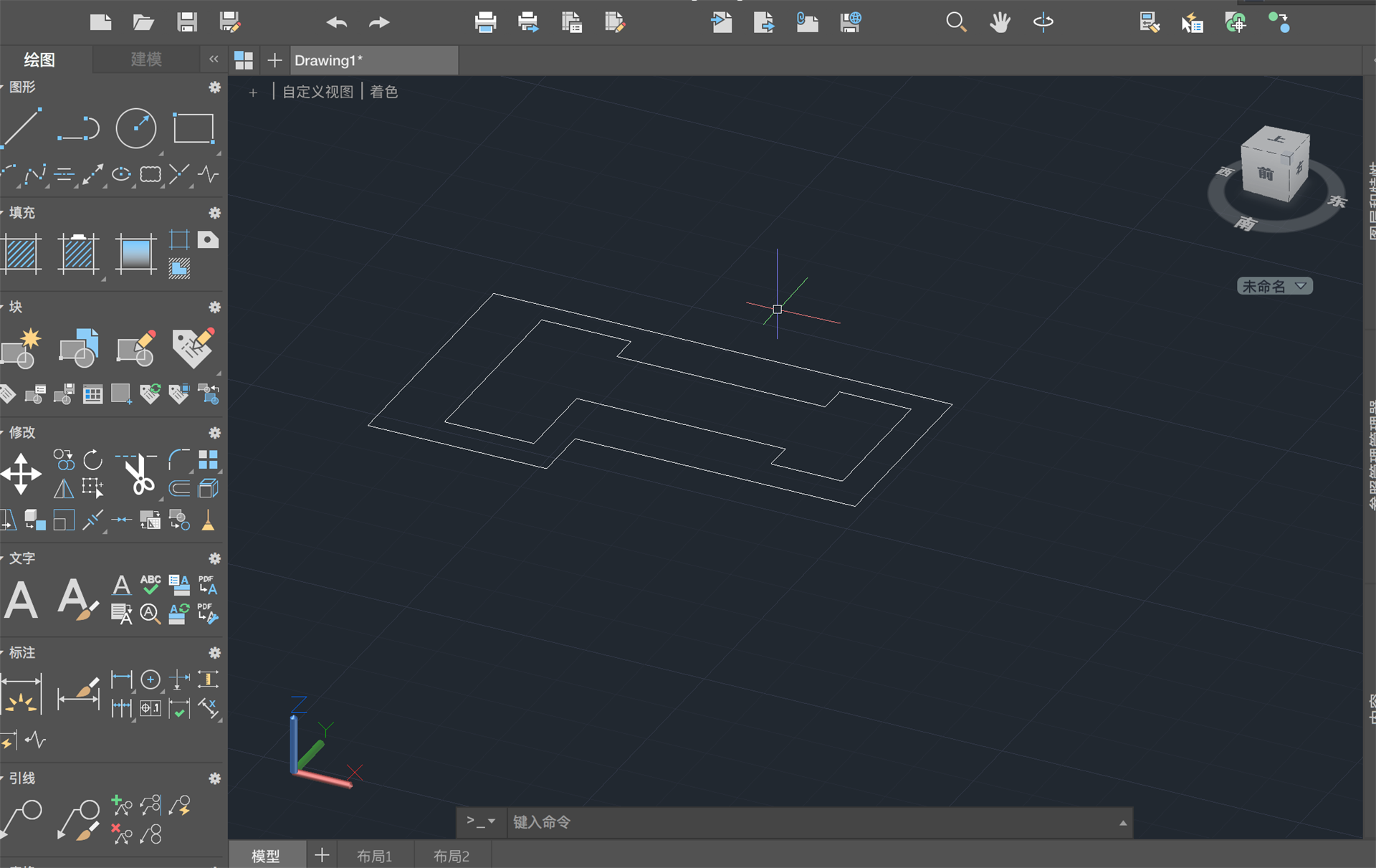Create a new drawing tab with plus
1376x868 pixels.
click(x=274, y=60)
